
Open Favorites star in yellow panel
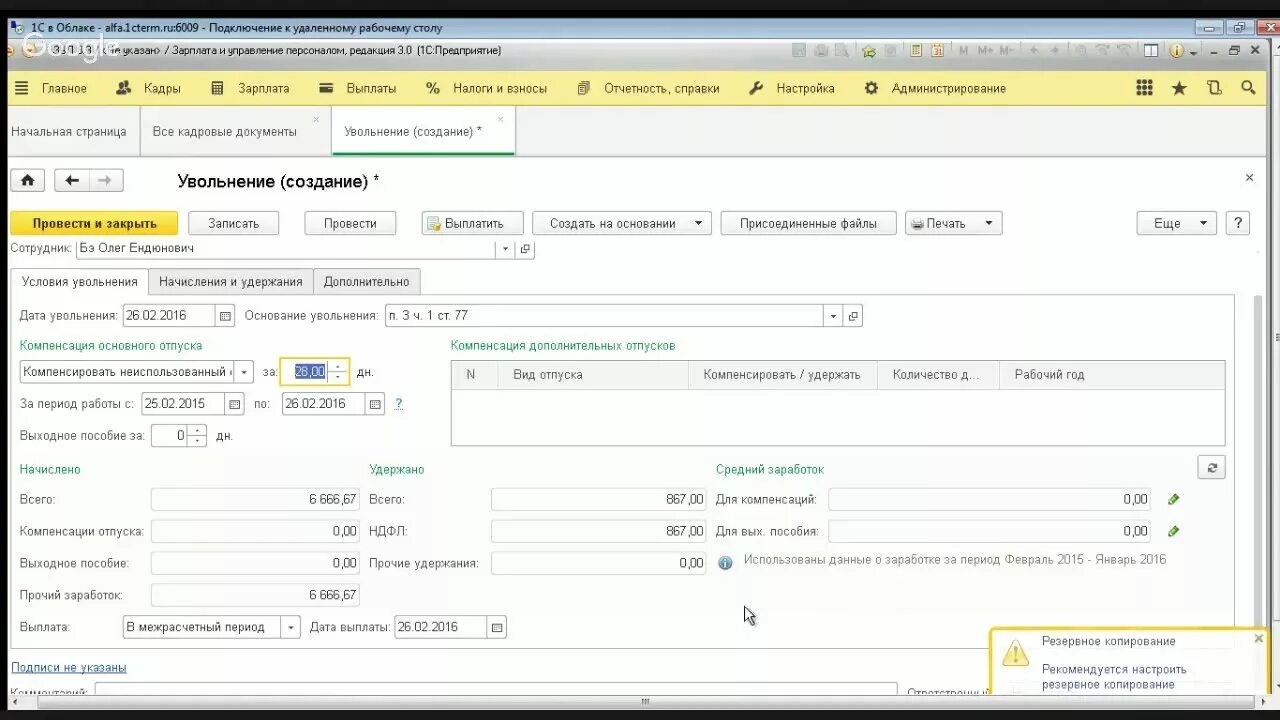tap(1179, 88)
